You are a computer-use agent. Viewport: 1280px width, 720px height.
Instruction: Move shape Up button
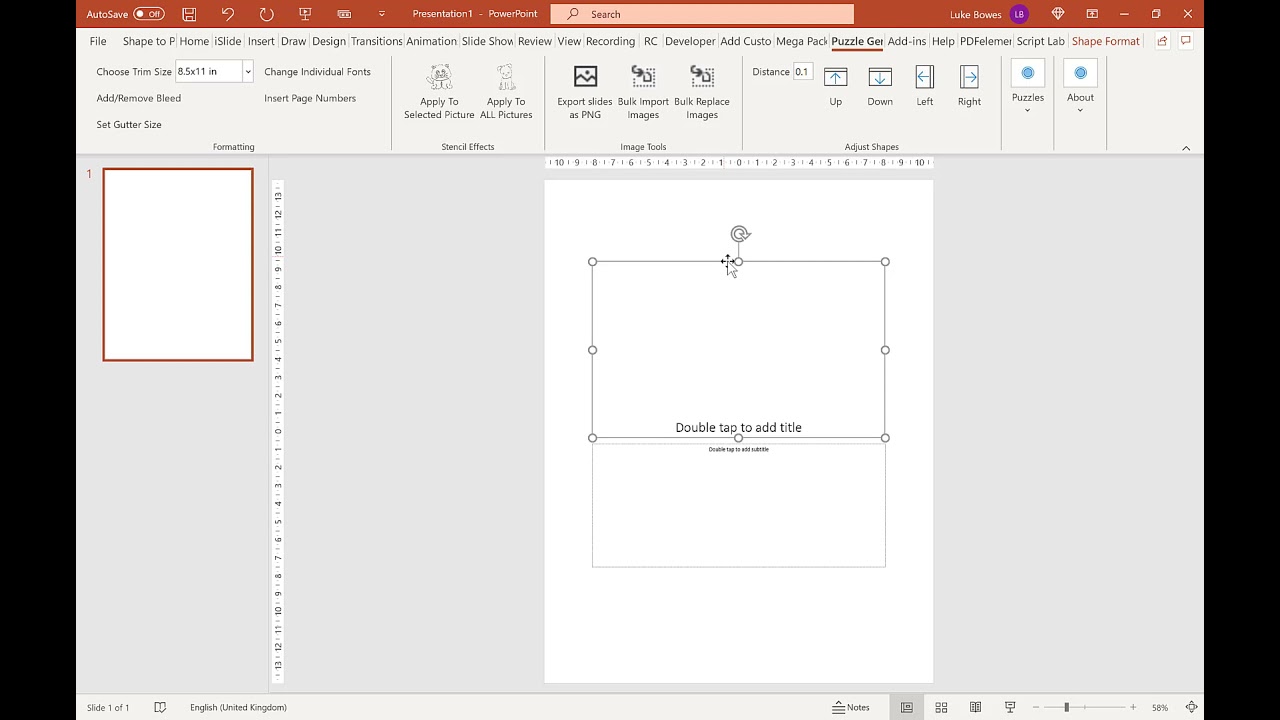[835, 86]
